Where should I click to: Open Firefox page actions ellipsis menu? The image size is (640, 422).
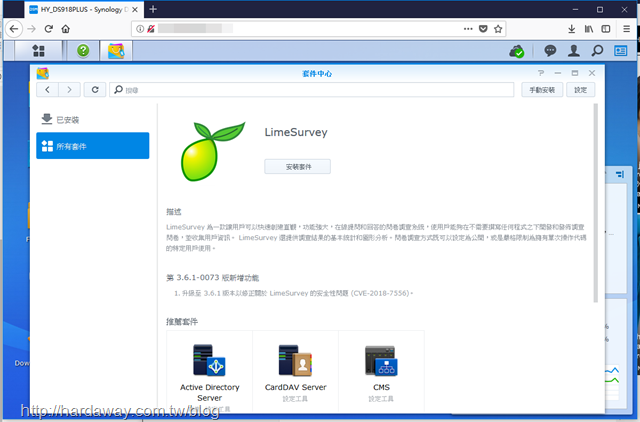468,29
